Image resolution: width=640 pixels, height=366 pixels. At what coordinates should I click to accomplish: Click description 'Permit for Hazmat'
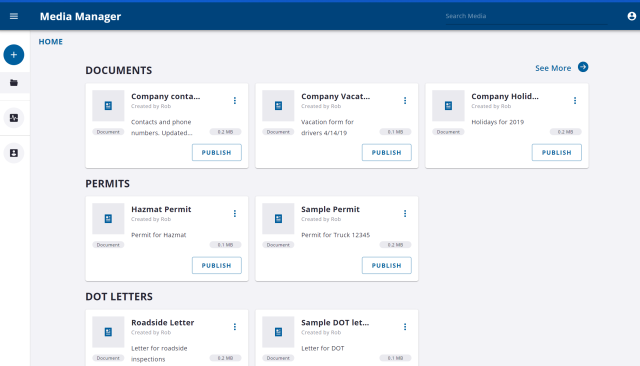[x=159, y=235]
